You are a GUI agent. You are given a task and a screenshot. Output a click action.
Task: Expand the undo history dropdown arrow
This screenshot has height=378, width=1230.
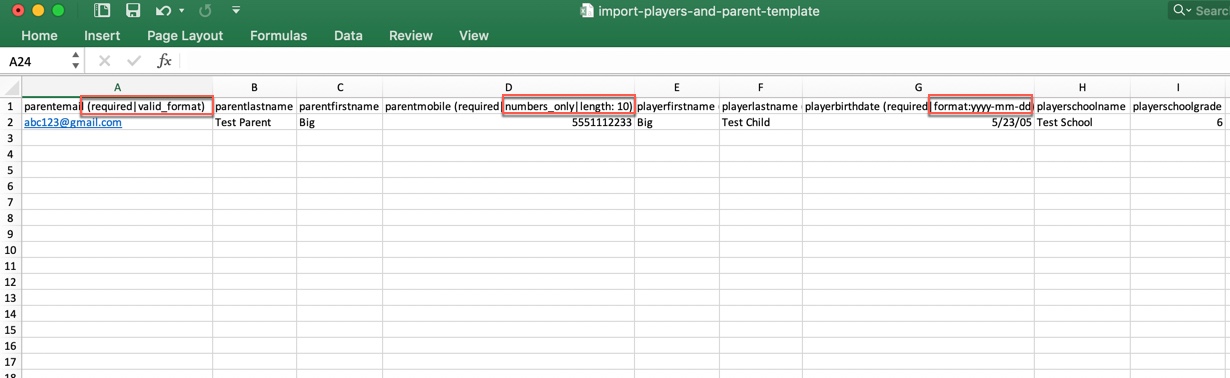pyautogui.click(x=181, y=11)
